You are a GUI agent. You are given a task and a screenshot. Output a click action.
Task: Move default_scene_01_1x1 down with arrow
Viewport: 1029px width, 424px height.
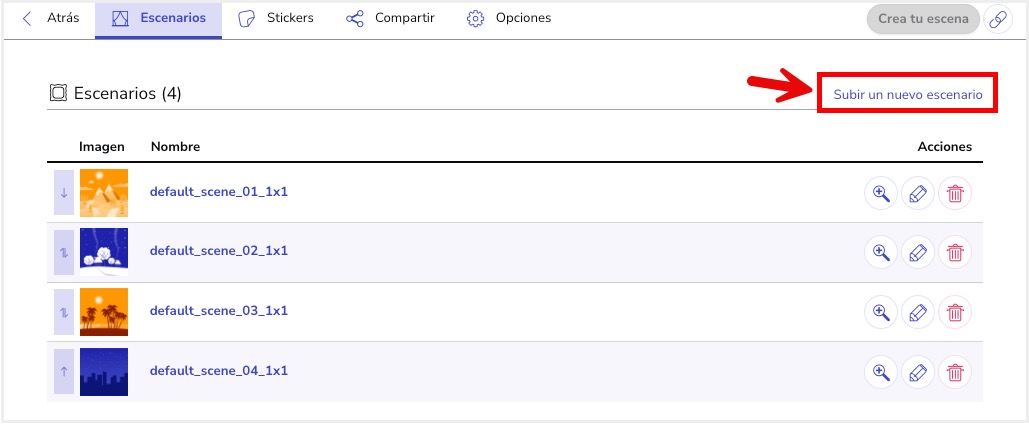pos(64,193)
